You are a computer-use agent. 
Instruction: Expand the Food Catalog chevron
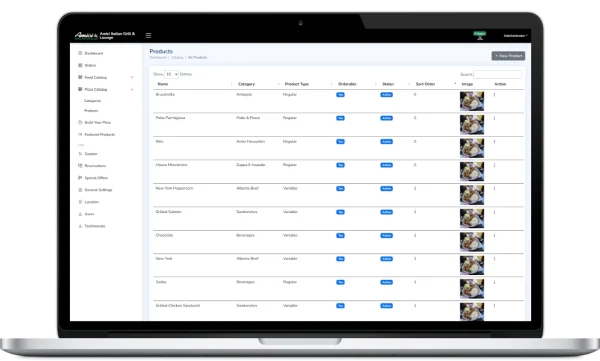pyautogui.click(x=132, y=77)
